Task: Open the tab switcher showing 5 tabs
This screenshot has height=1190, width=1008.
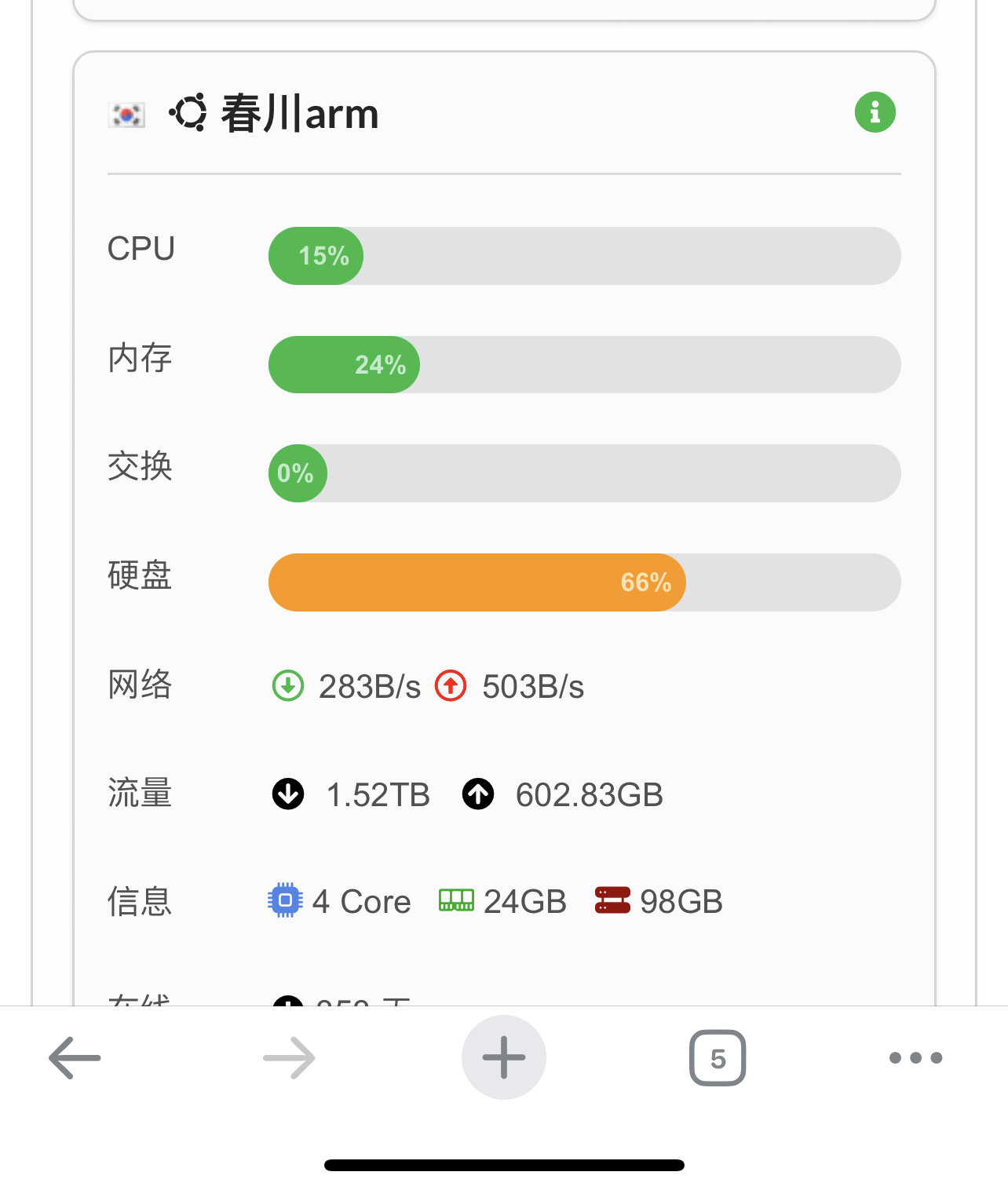Action: pyautogui.click(x=718, y=1058)
